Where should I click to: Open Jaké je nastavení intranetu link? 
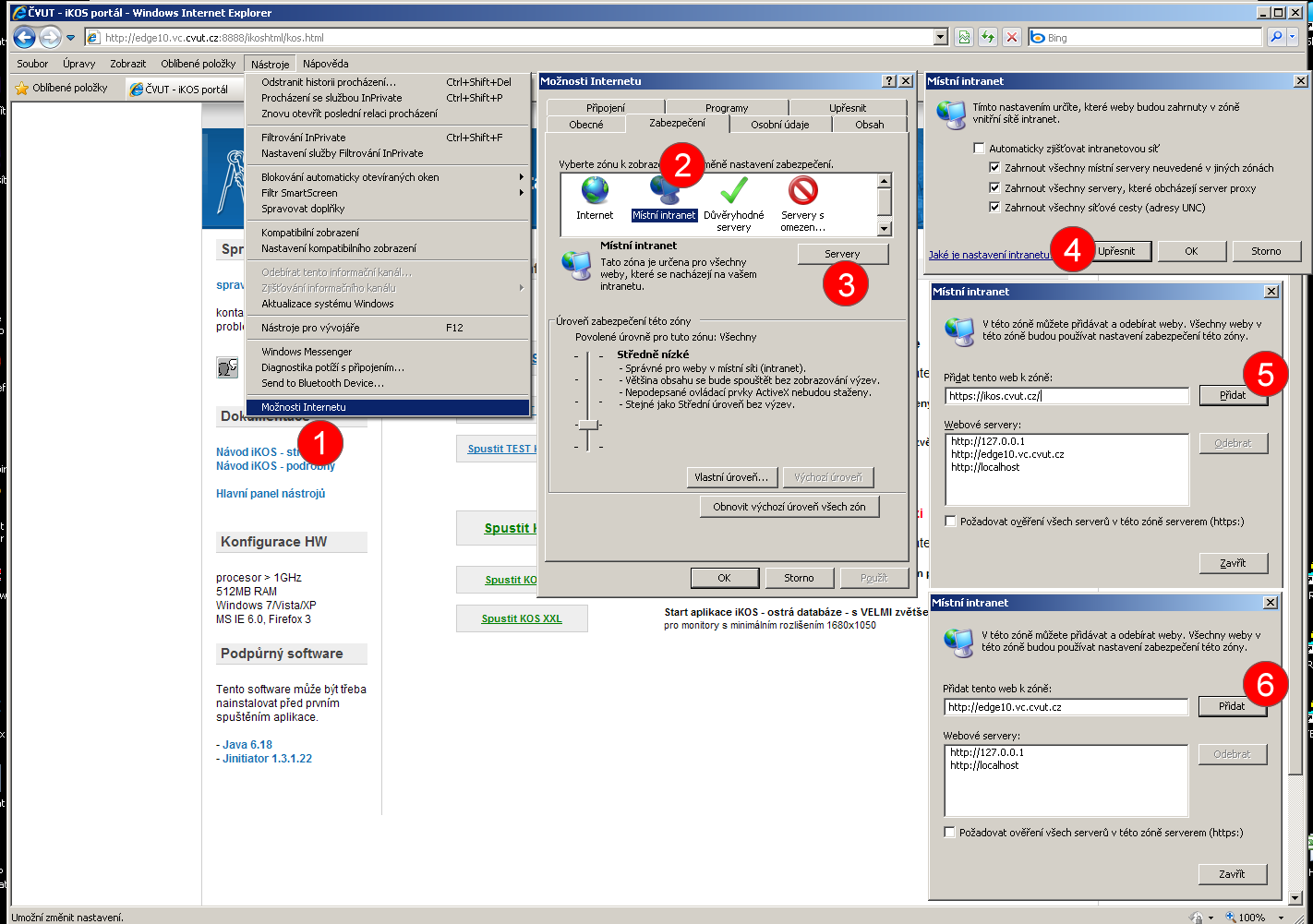990,255
